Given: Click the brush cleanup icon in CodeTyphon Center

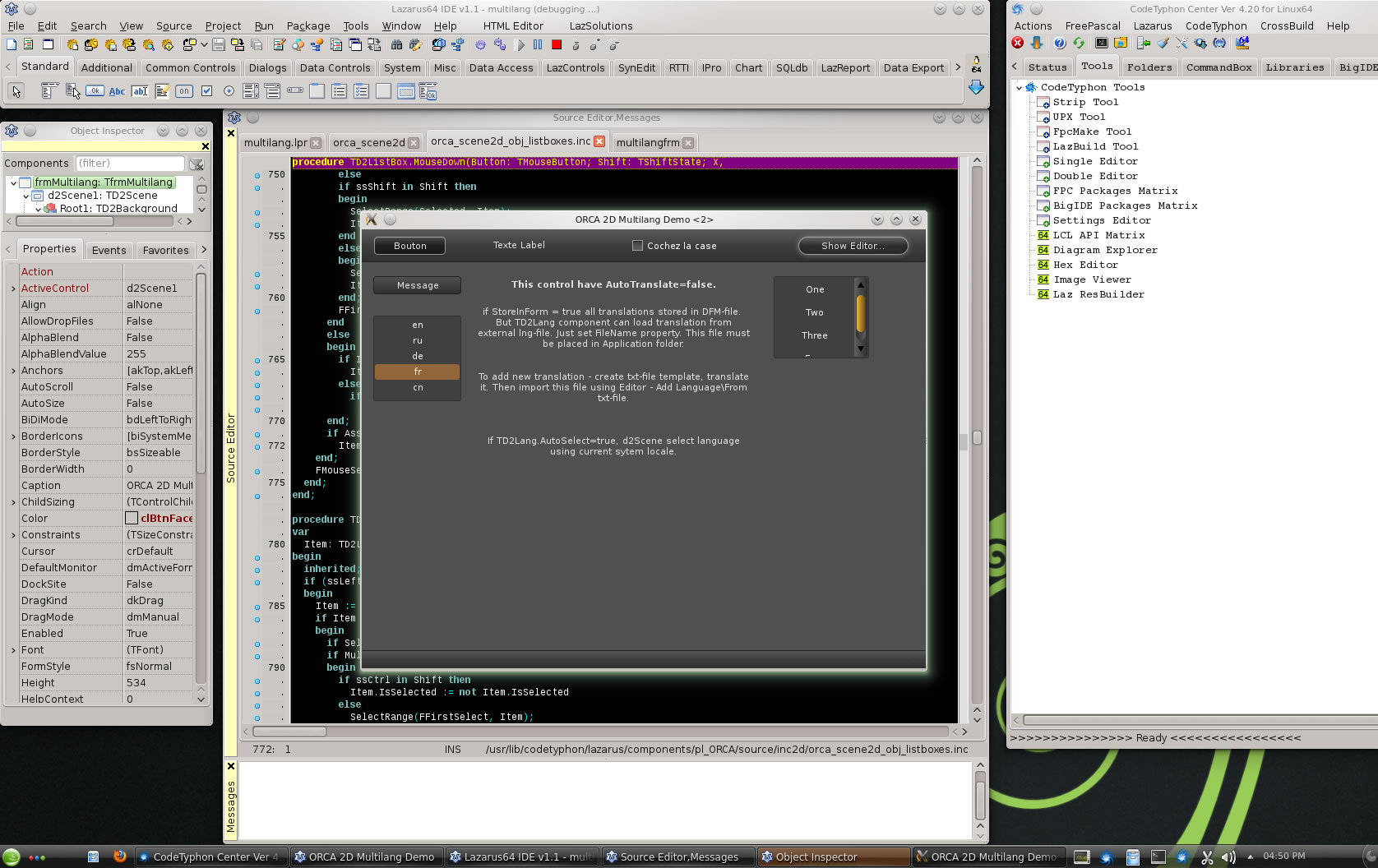Looking at the screenshot, I should (1163, 43).
